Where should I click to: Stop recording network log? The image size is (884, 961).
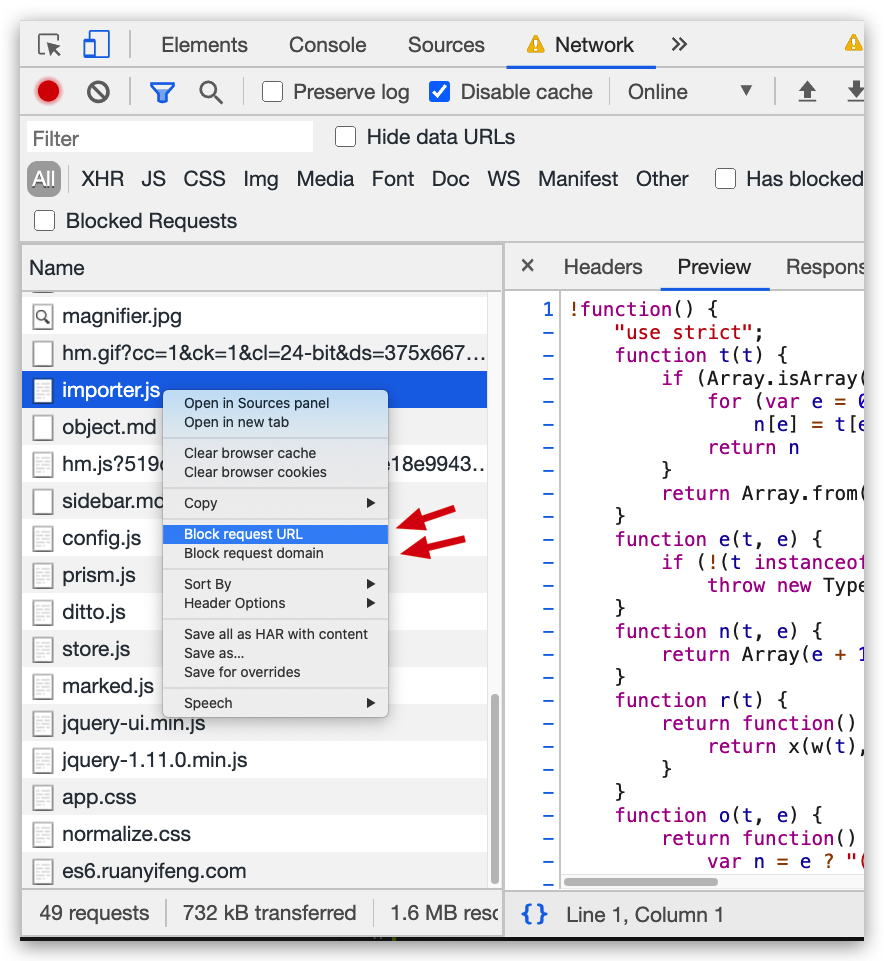48,92
